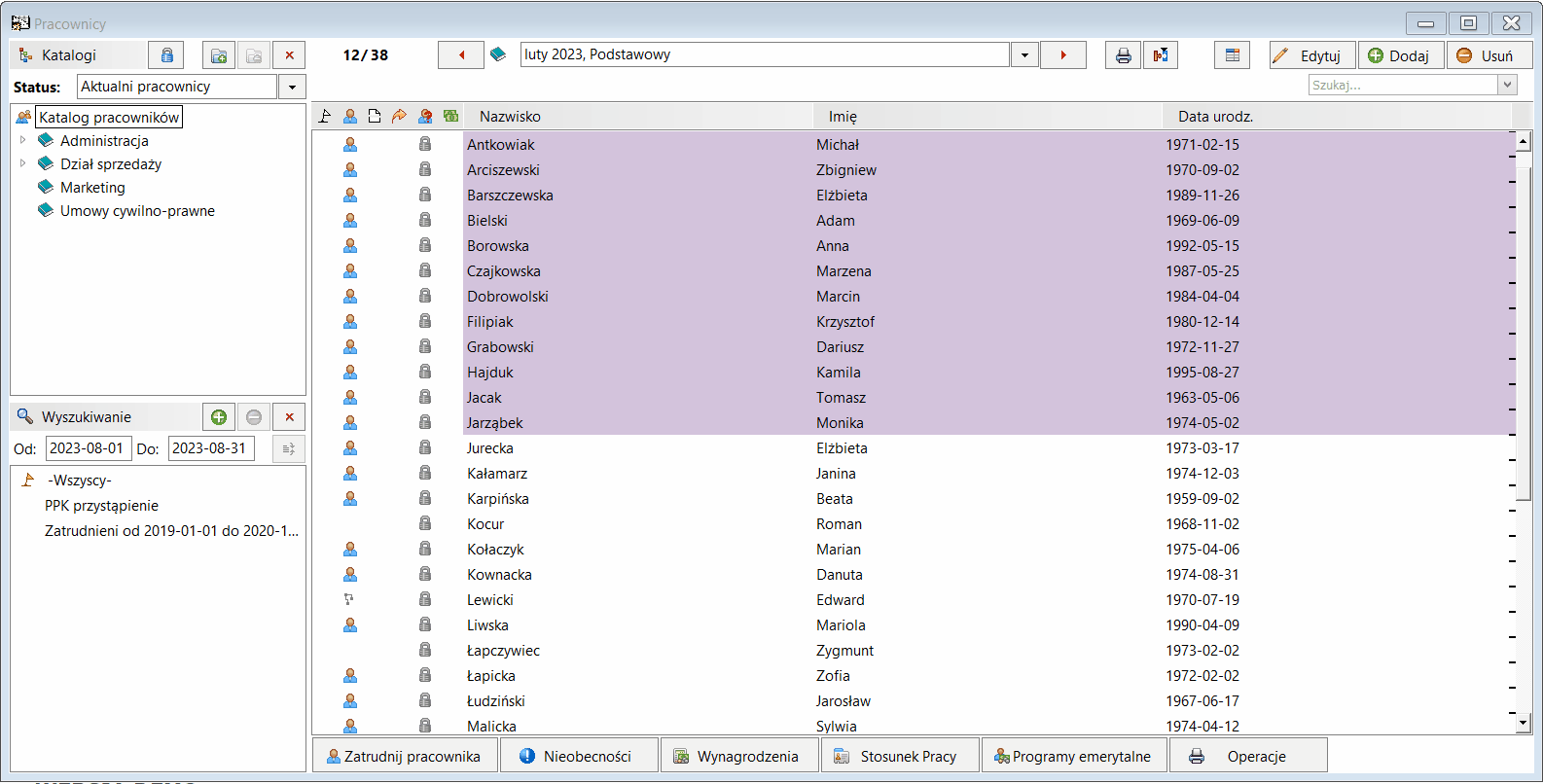Click the import/export icon beside the printer
1543x784 pixels.
tap(1161, 55)
